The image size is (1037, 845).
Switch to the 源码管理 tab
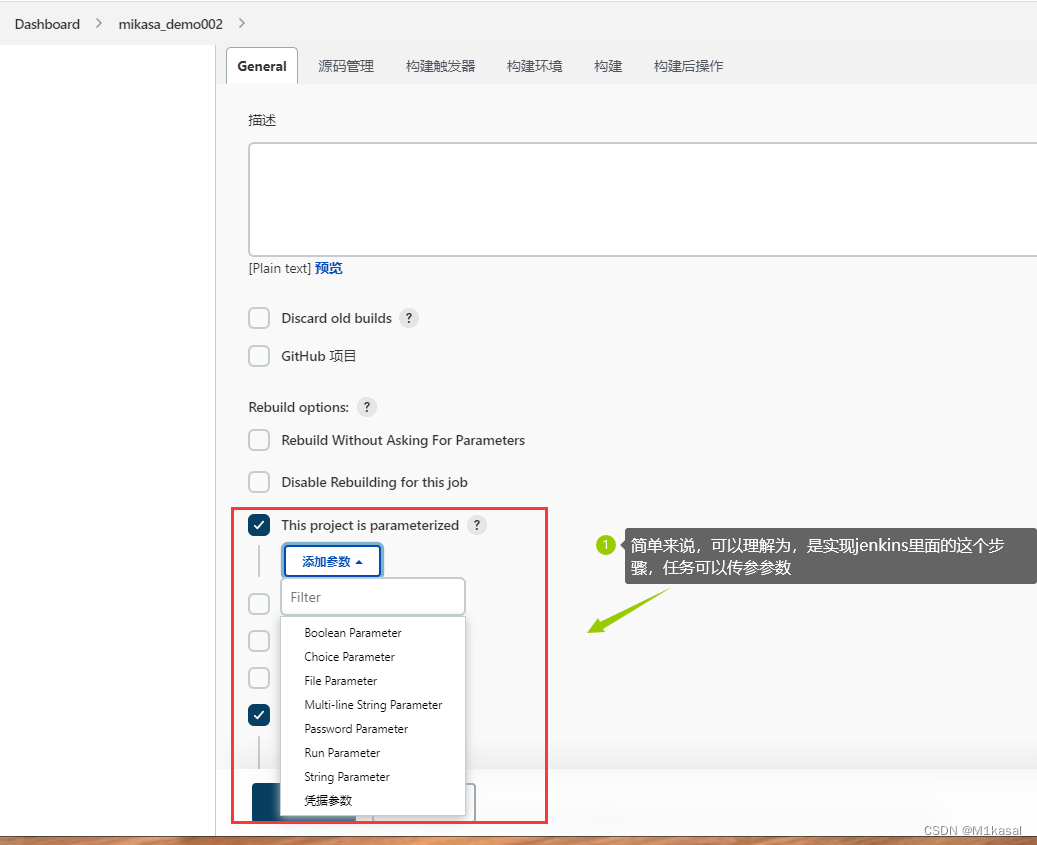344,65
